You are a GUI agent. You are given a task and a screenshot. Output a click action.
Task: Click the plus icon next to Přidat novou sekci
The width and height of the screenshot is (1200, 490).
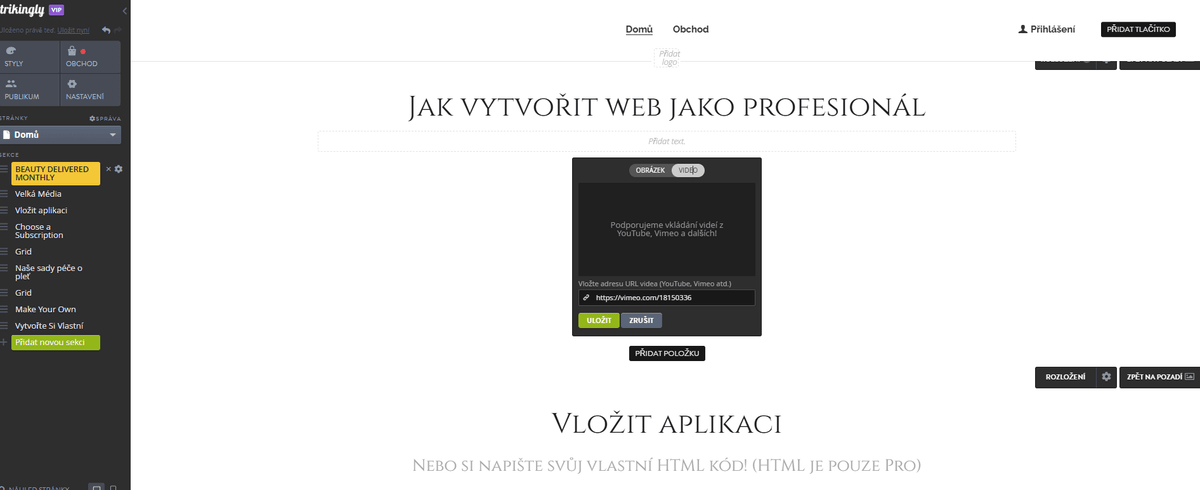click(4, 342)
